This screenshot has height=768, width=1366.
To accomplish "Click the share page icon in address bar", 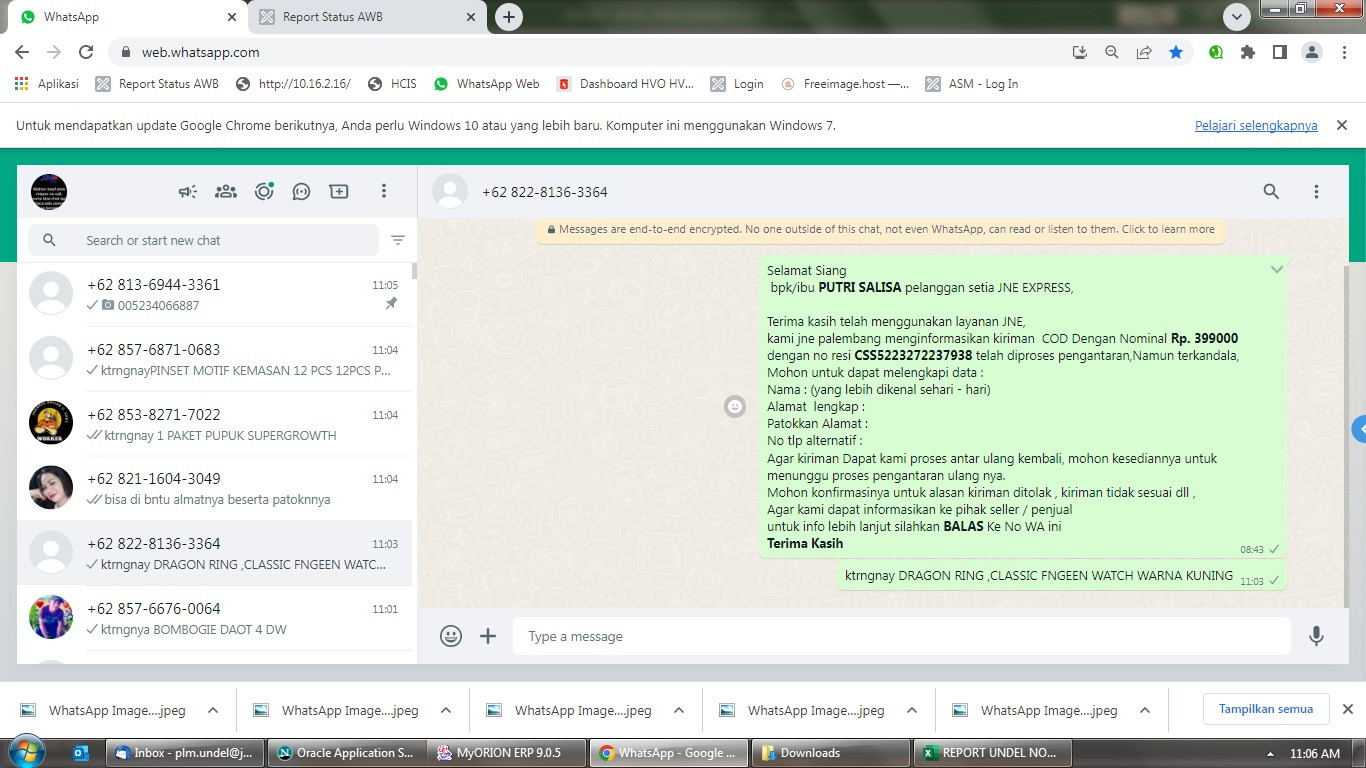I will pos(1144,52).
